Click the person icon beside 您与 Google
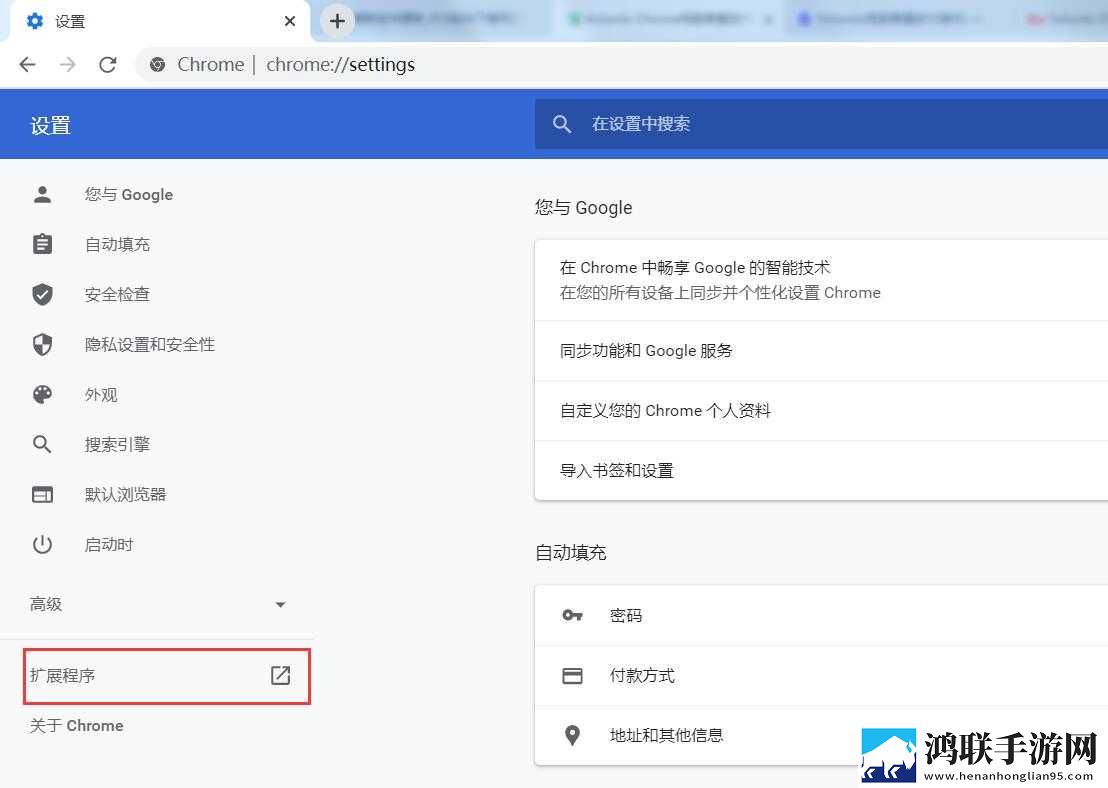The image size is (1108, 788). coord(42,194)
